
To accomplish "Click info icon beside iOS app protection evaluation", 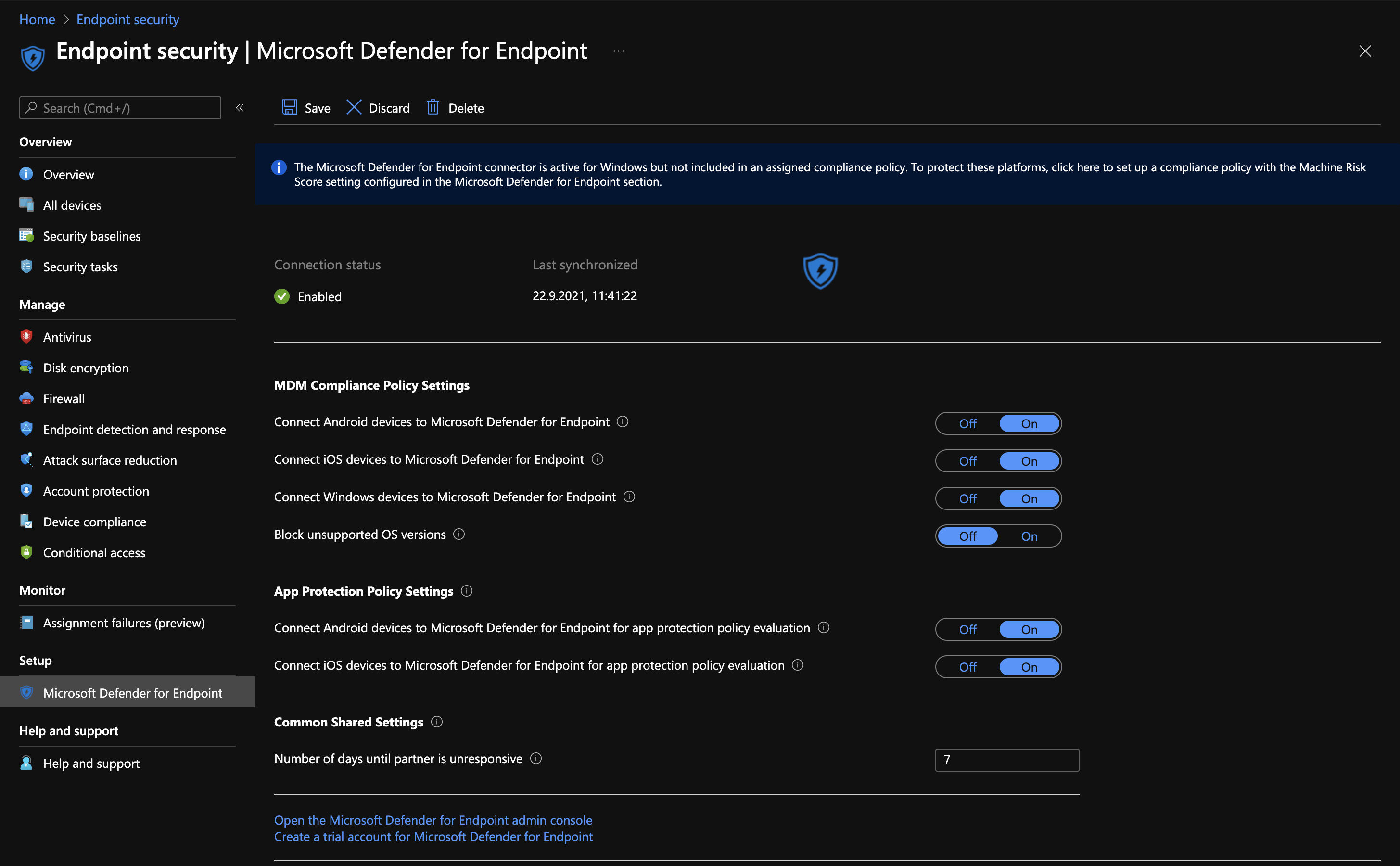I will (798, 665).
